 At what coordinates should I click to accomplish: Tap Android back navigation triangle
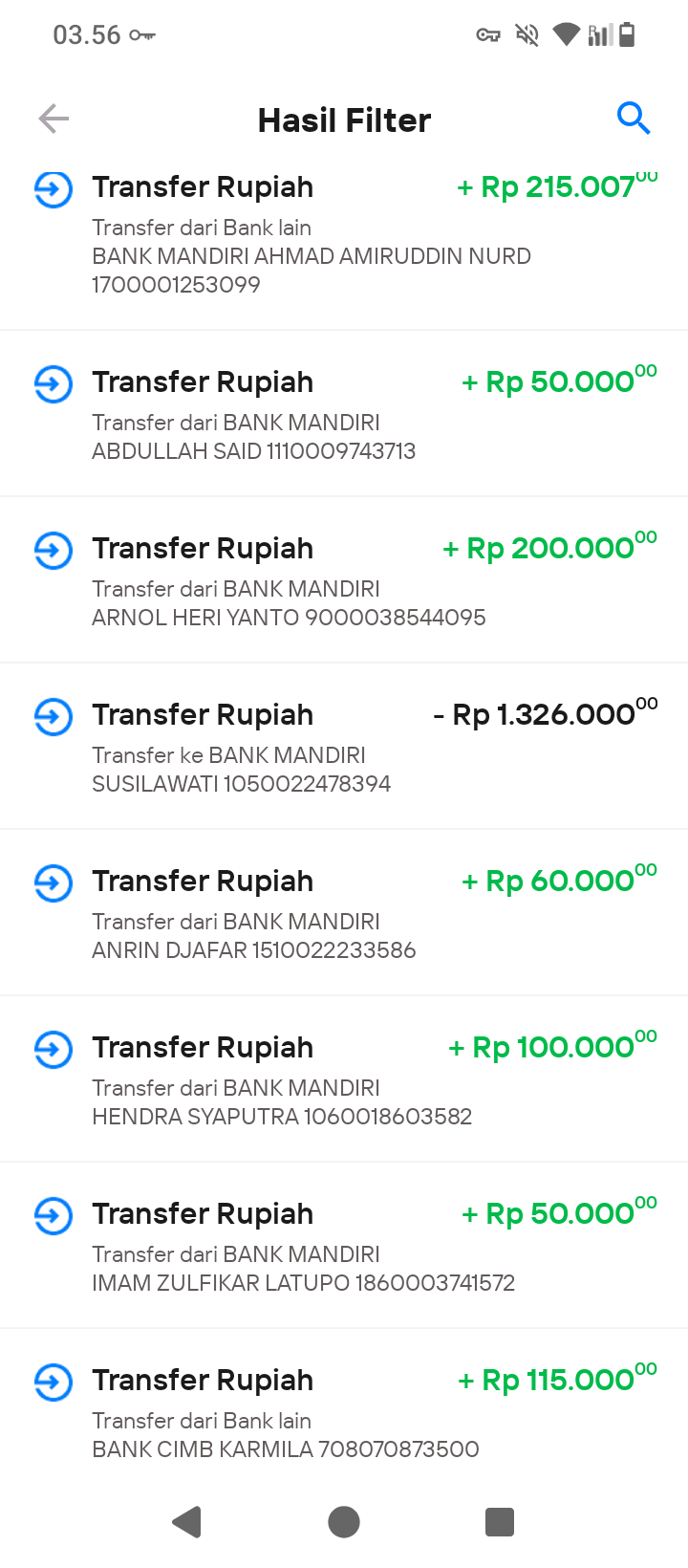187,1521
